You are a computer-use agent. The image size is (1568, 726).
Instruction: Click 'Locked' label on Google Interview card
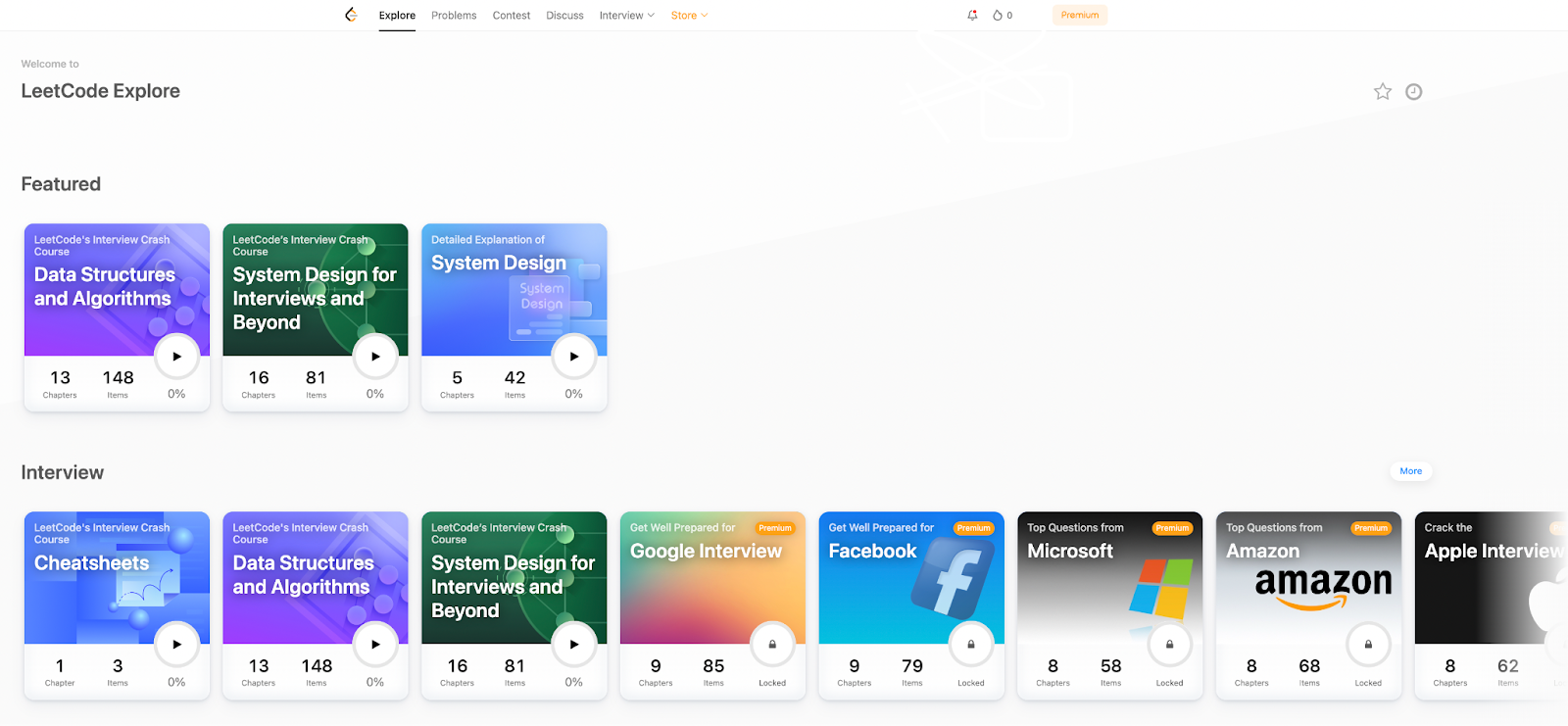(772, 683)
